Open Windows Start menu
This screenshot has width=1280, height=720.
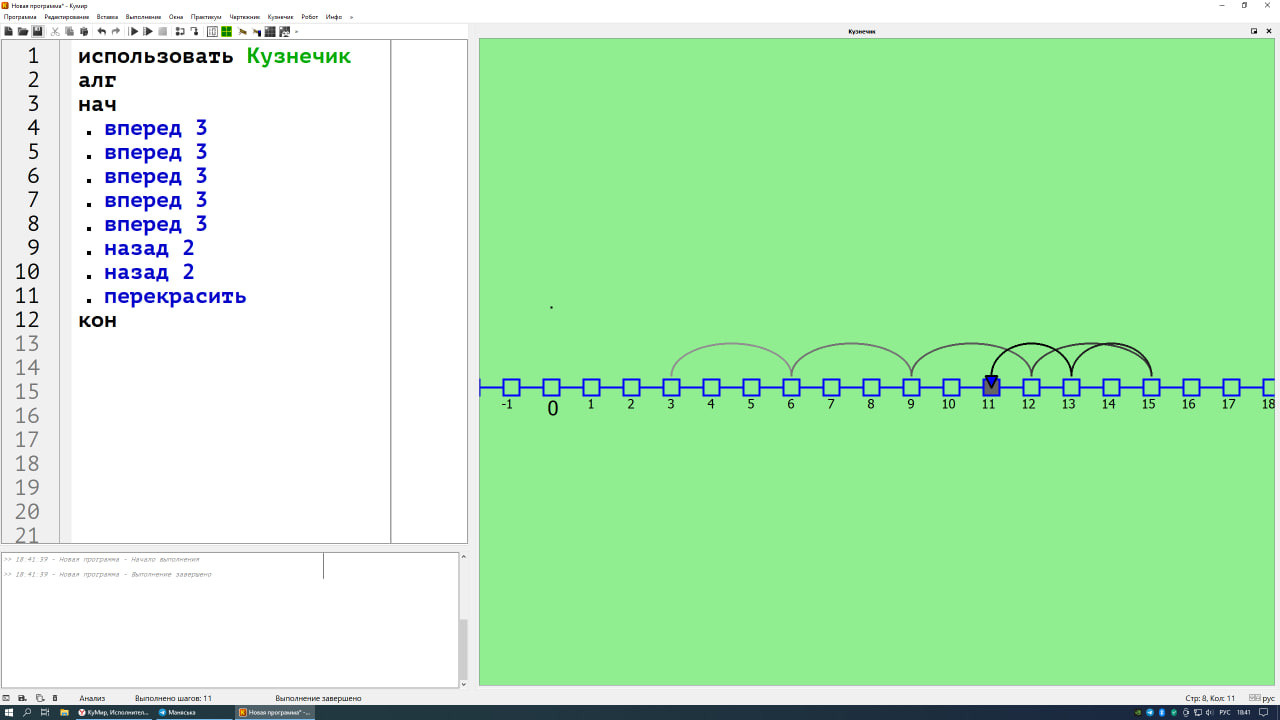coord(9,712)
